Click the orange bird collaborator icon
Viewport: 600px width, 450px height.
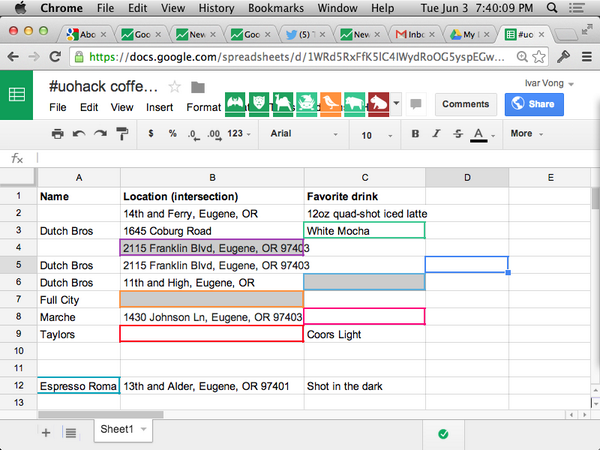pos(330,104)
